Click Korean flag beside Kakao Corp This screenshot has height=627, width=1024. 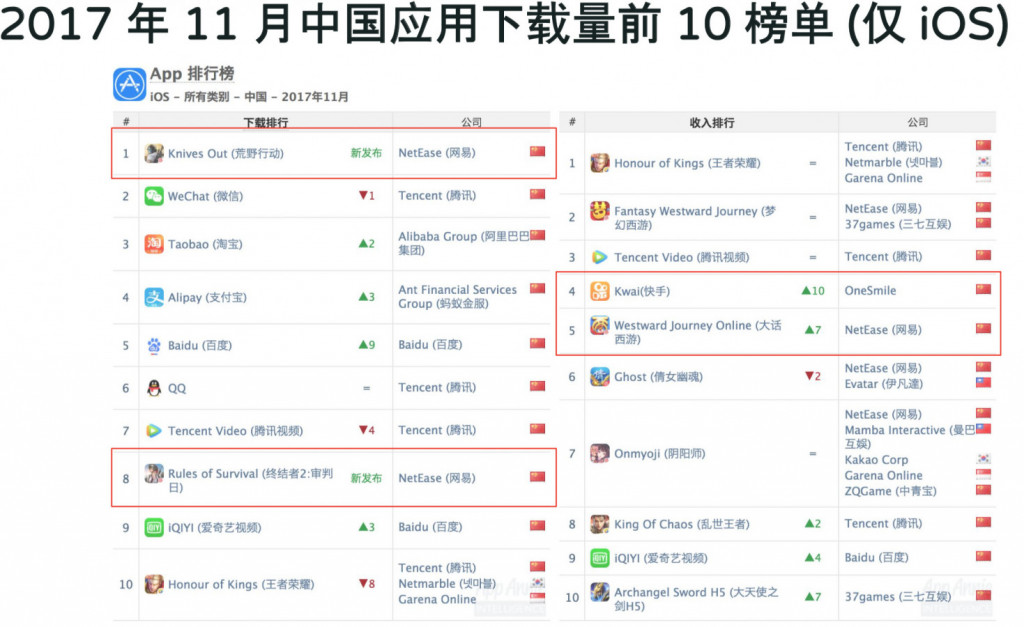984,459
